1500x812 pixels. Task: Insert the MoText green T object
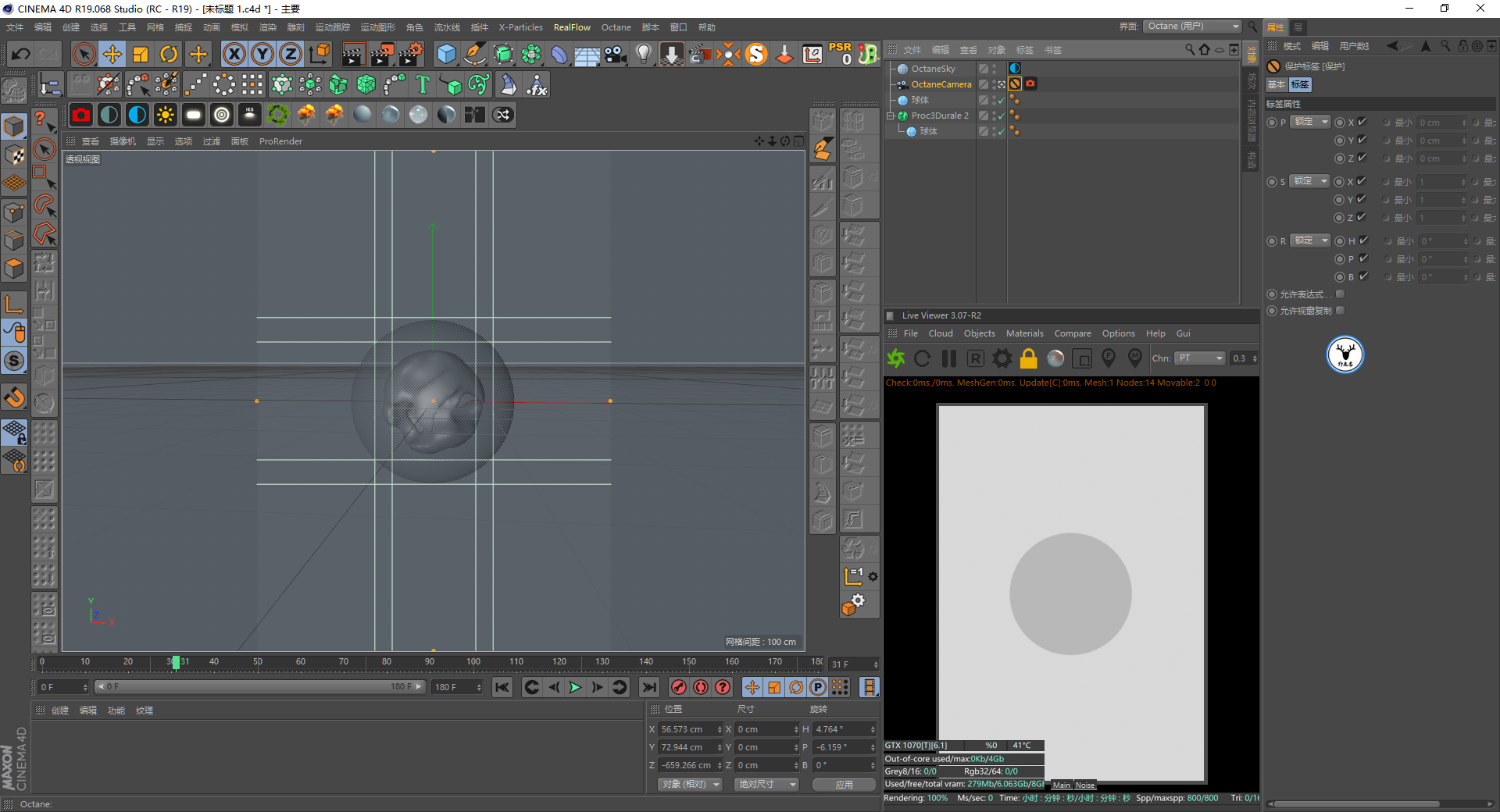[423, 84]
